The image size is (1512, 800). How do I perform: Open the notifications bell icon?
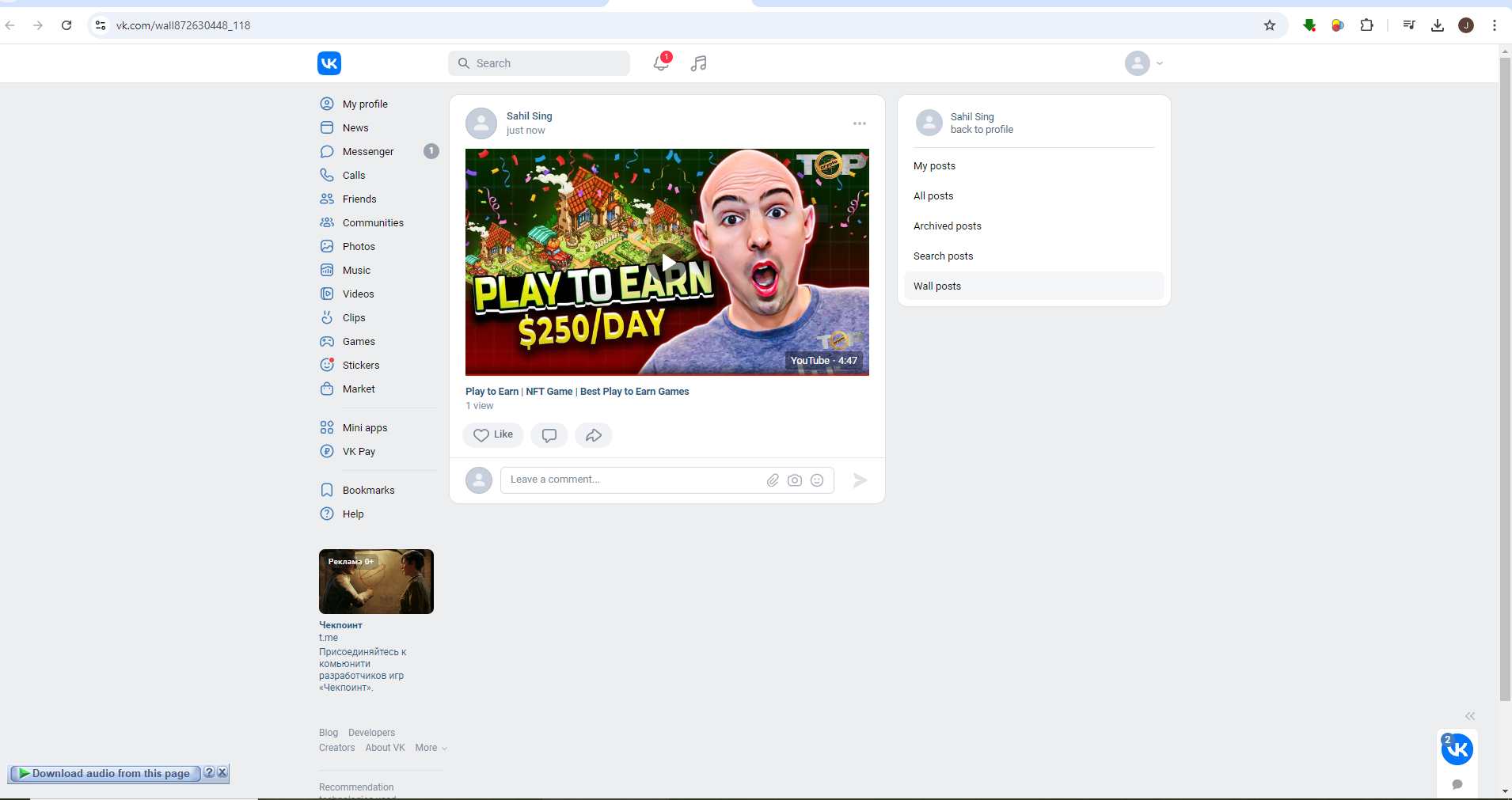[x=661, y=63]
